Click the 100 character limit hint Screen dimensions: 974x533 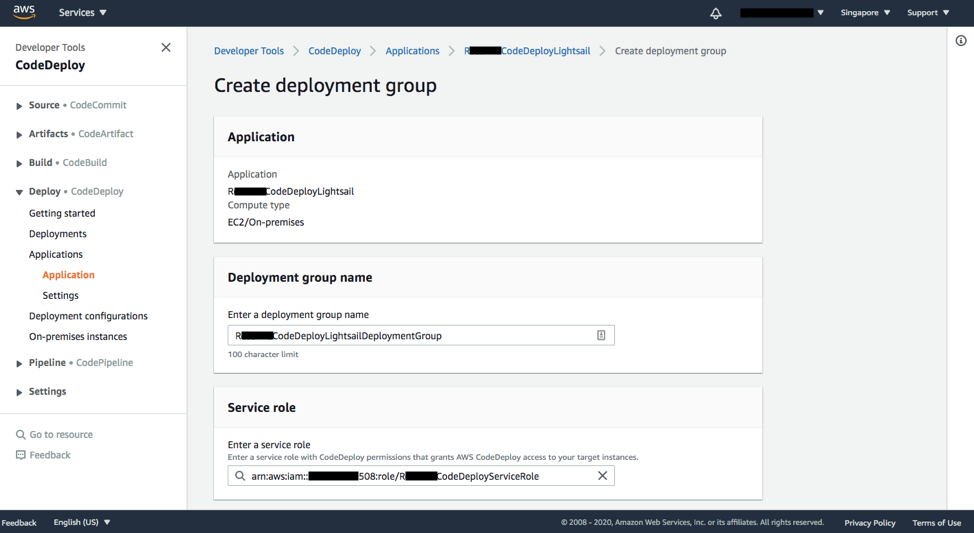click(263, 354)
